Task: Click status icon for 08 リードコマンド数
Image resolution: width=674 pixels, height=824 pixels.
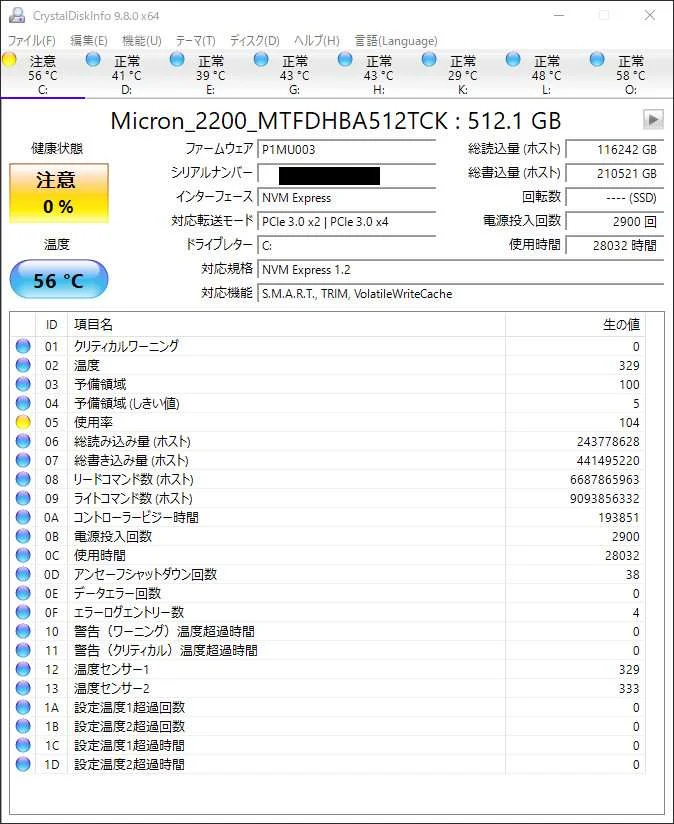Action: (23, 479)
